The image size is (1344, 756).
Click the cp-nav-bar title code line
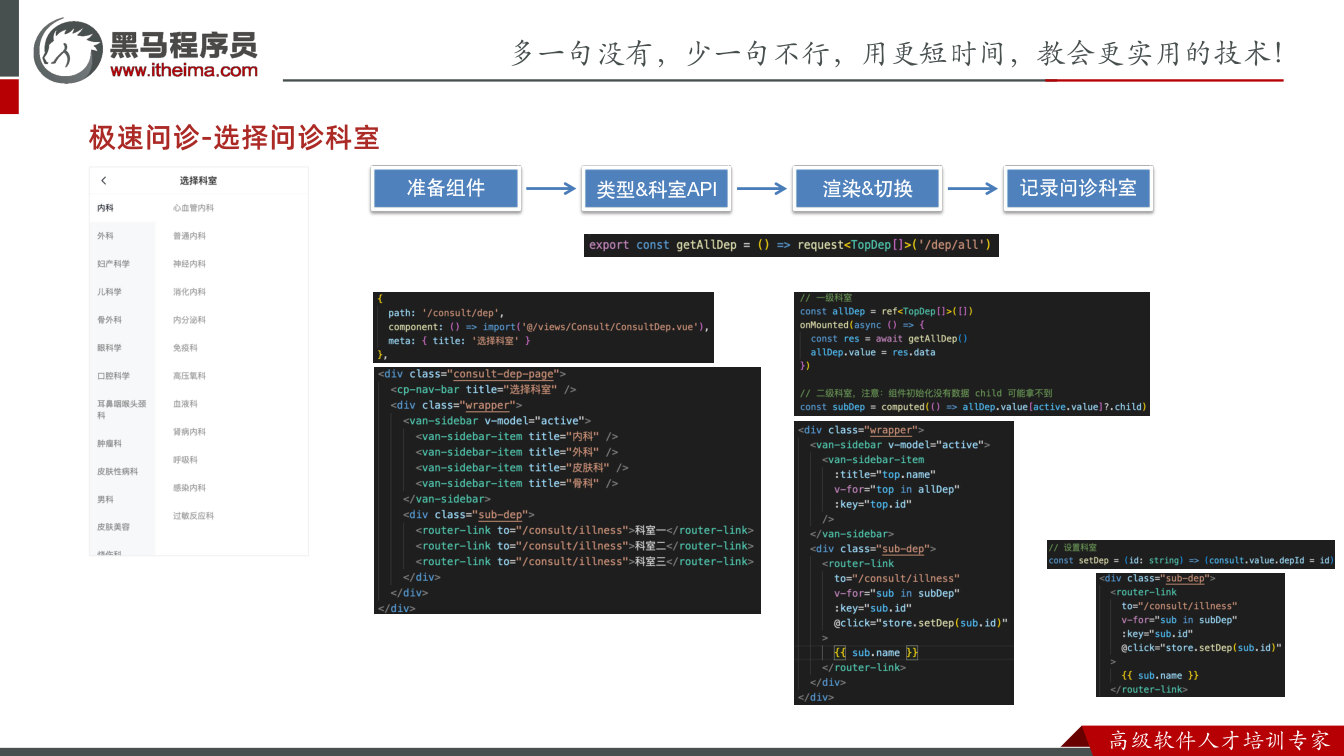[x=483, y=389]
